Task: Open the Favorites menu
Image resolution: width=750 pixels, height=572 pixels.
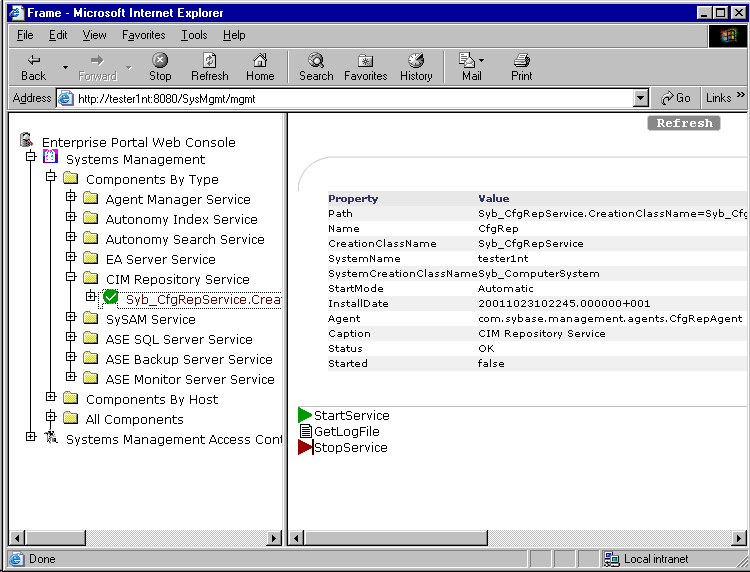Action: (x=143, y=35)
